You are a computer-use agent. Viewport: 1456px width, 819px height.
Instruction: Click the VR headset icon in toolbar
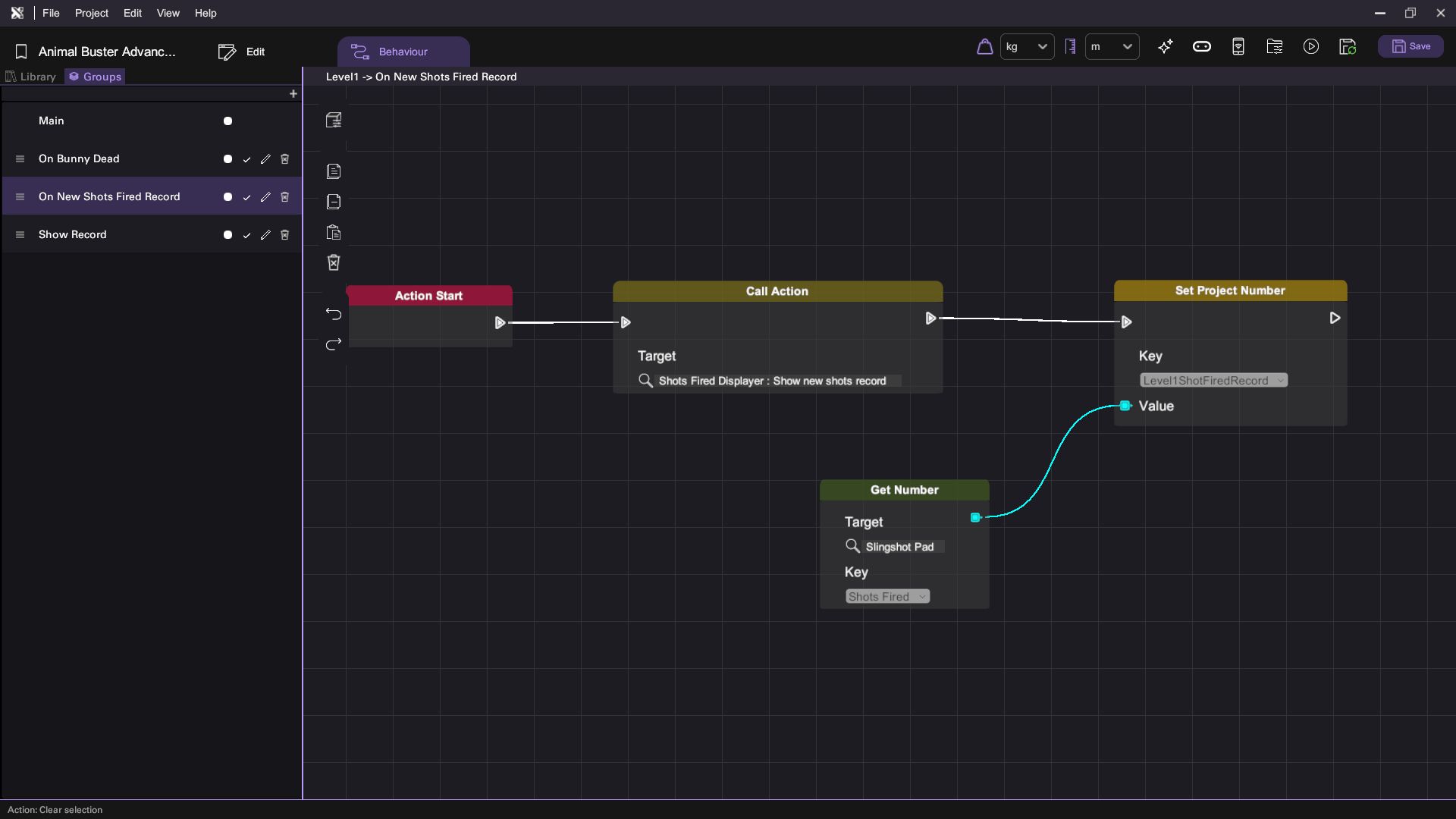tap(1202, 47)
